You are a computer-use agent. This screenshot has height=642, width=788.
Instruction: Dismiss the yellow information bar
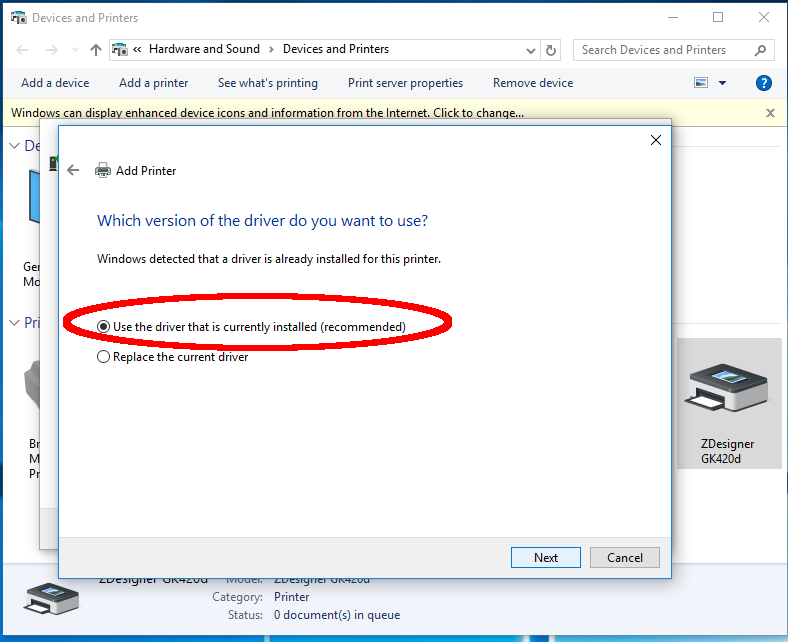(770, 113)
